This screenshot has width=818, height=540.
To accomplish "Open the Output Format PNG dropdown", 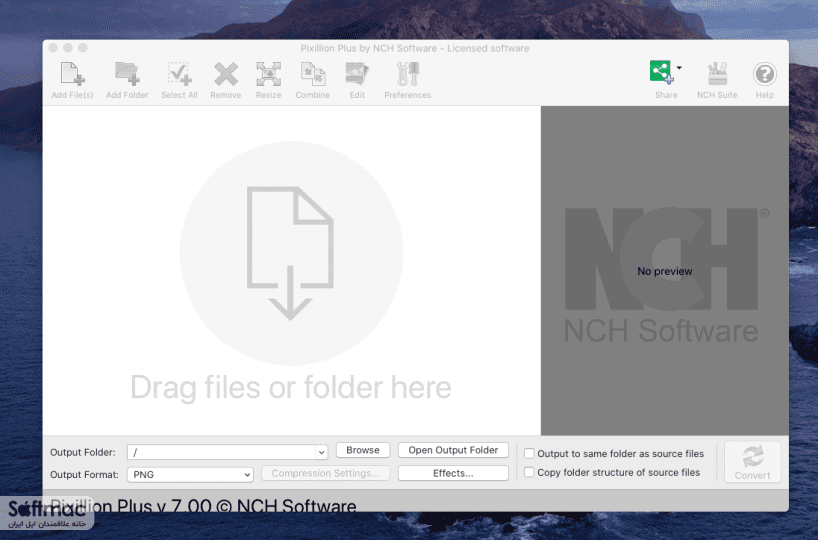I will (190, 475).
